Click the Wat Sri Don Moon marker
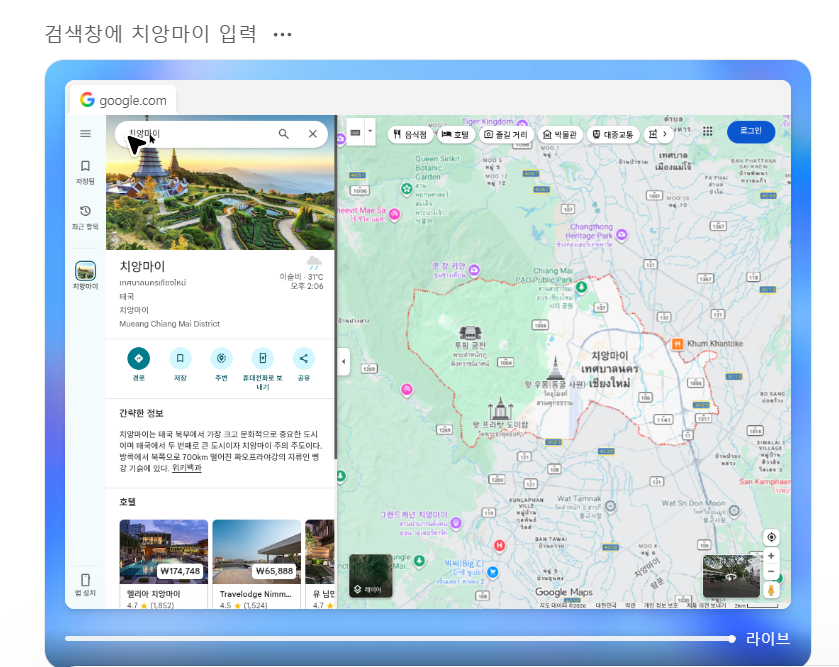The image size is (839, 667). (734, 511)
